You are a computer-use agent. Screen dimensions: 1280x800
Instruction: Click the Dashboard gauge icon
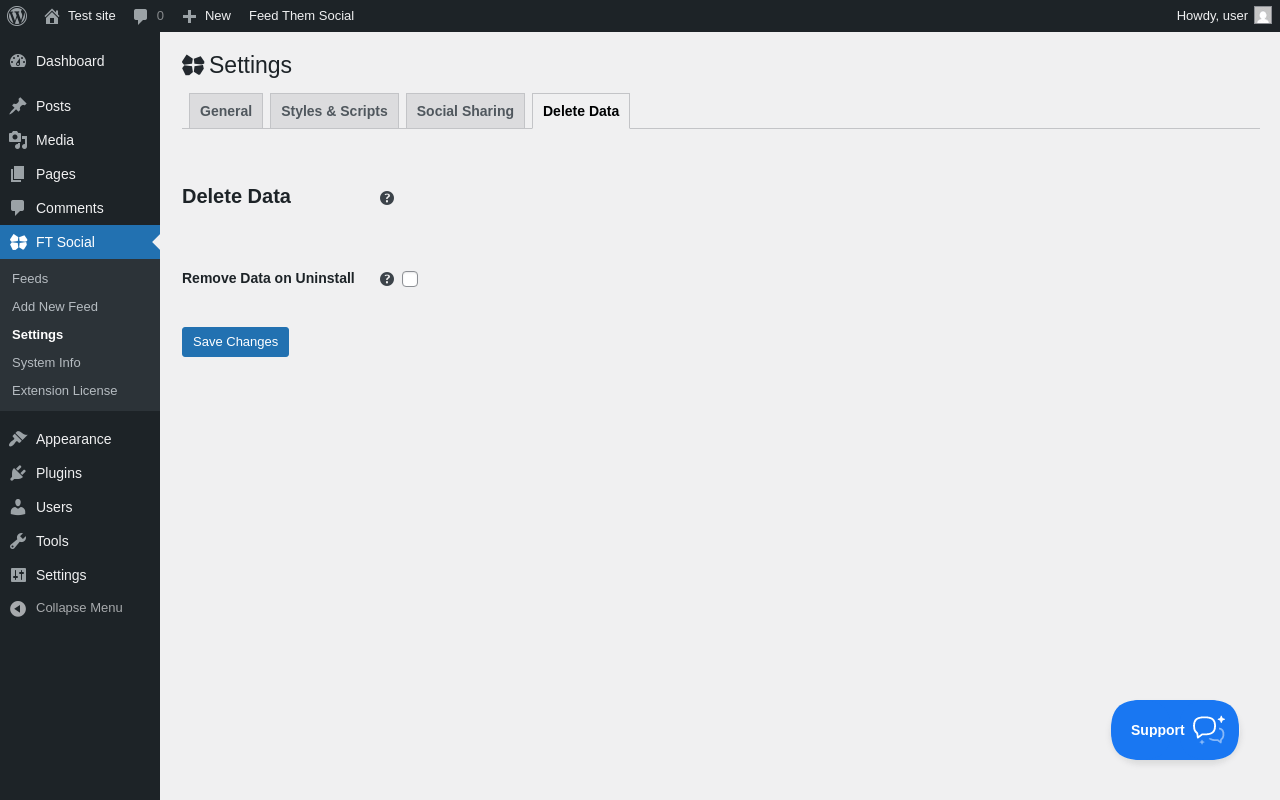pos(18,61)
